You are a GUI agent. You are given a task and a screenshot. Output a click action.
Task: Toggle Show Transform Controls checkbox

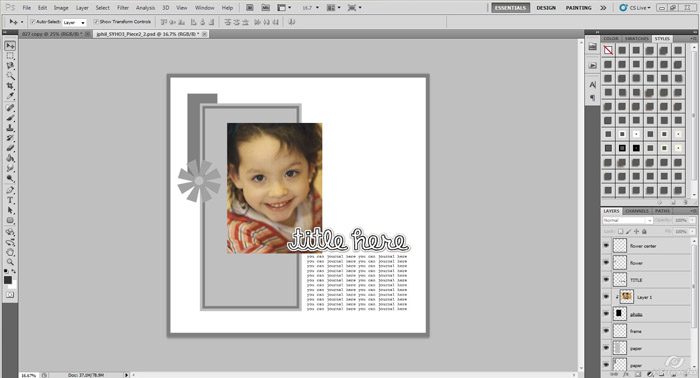96,21
